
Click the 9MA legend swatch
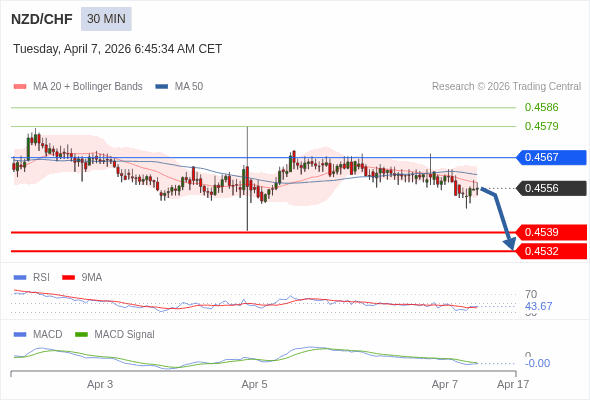tap(68, 278)
